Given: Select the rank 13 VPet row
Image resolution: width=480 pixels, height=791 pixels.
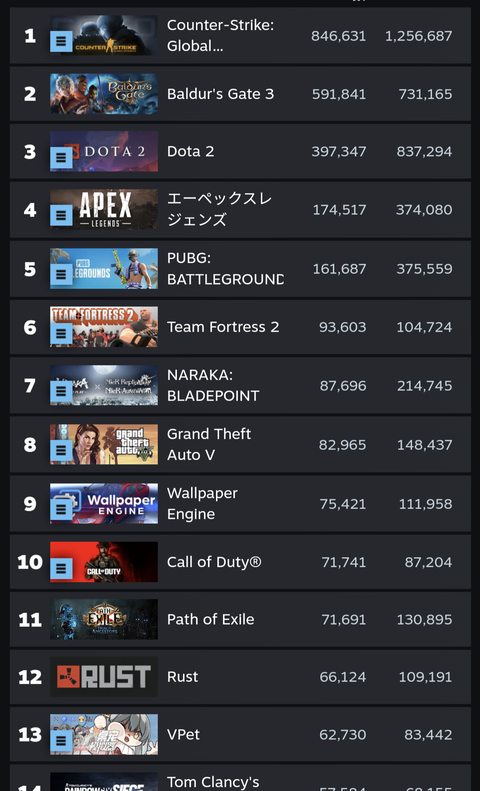Looking at the screenshot, I should click(x=240, y=734).
